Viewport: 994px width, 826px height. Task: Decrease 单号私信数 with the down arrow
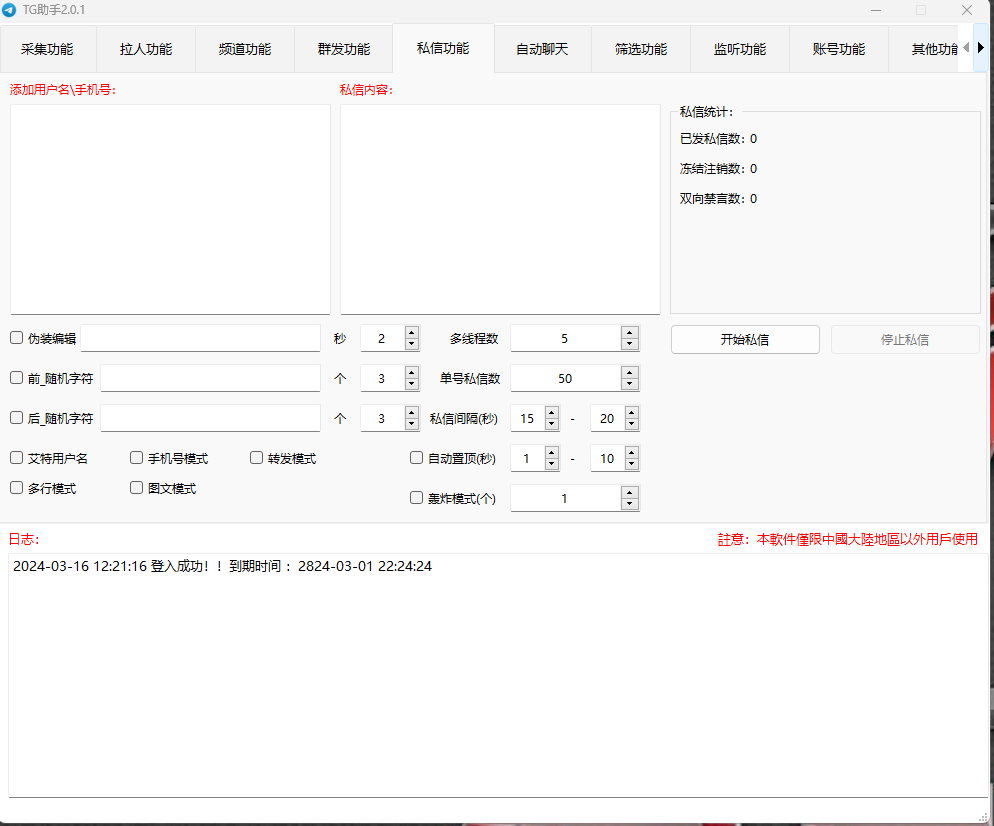click(629, 384)
